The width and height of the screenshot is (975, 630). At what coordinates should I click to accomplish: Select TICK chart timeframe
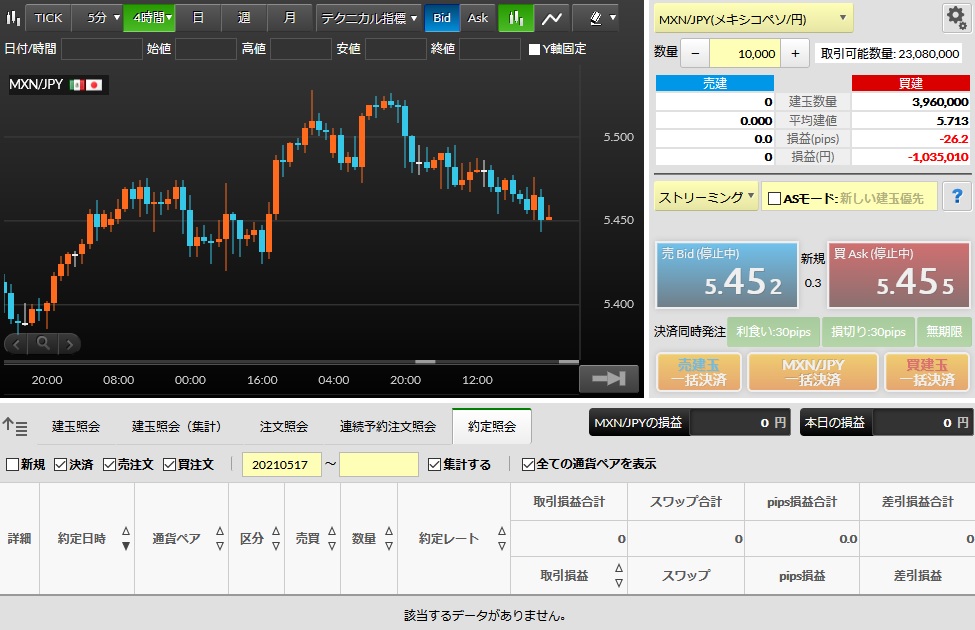49,18
